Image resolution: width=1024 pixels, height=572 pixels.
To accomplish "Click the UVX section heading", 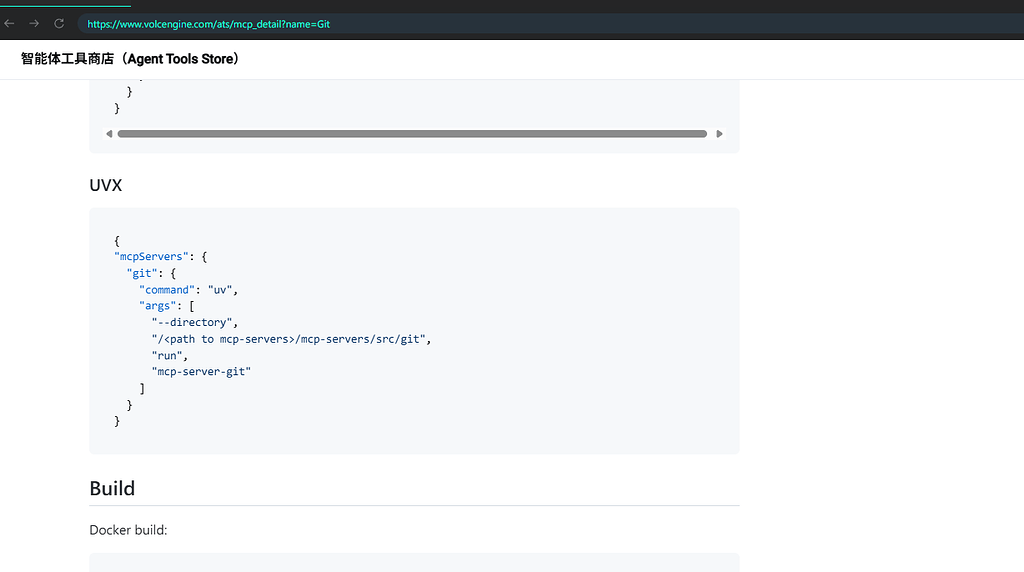I will coord(106,185).
